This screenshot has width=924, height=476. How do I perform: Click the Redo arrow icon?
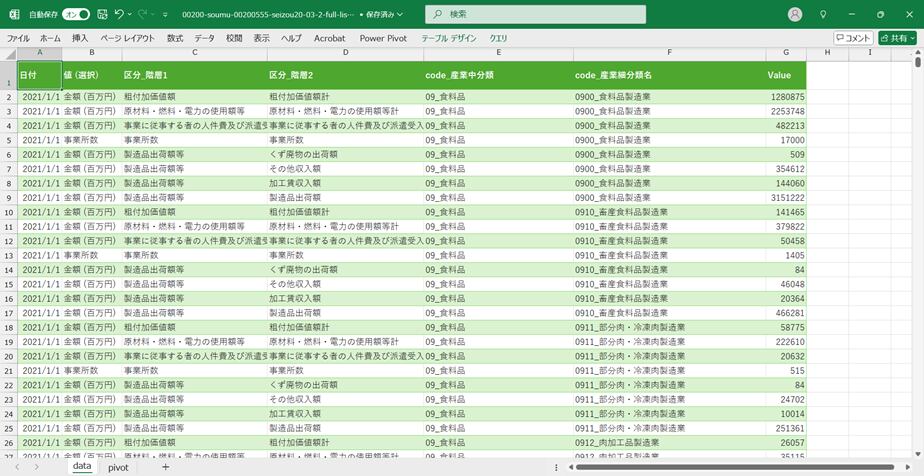[143, 15]
